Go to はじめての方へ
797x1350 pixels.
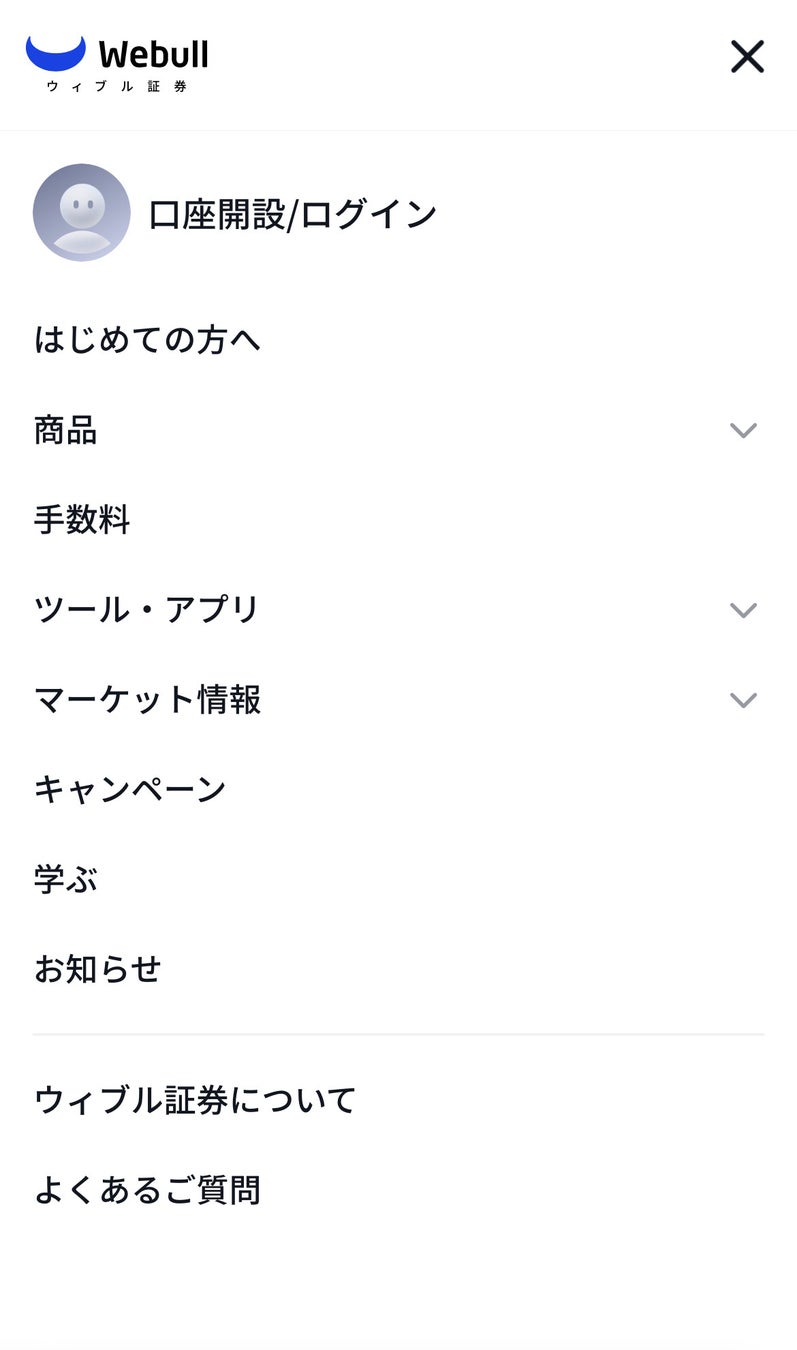pos(147,340)
